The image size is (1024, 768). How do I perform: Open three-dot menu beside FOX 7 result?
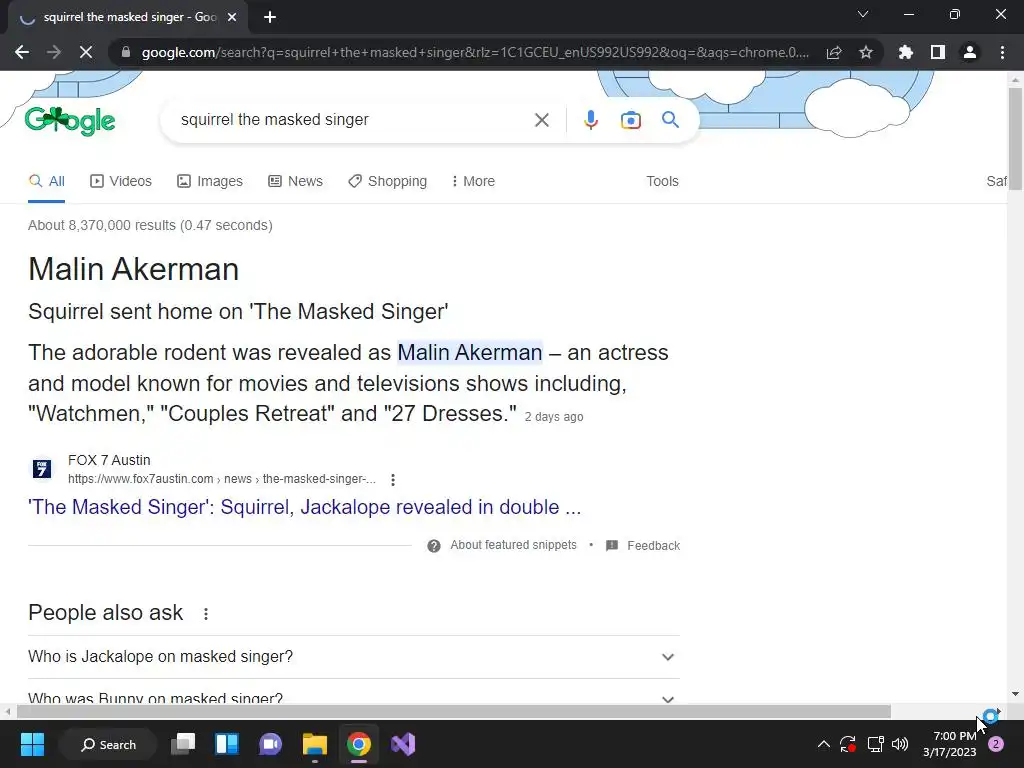(x=392, y=480)
